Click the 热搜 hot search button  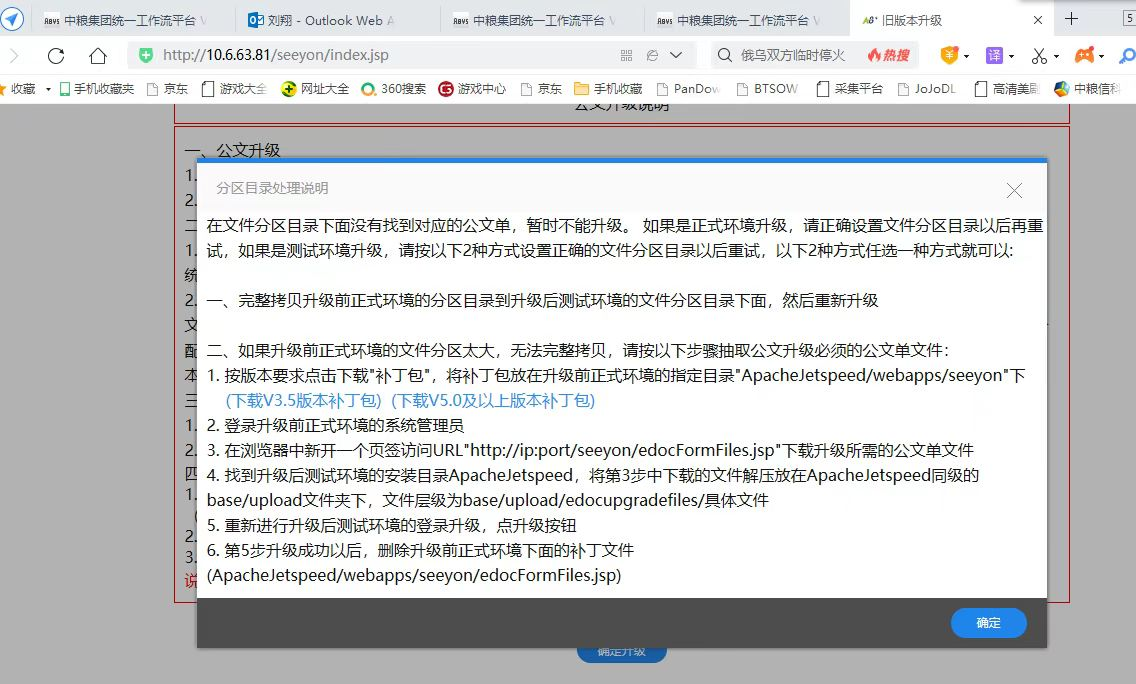tap(888, 56)
